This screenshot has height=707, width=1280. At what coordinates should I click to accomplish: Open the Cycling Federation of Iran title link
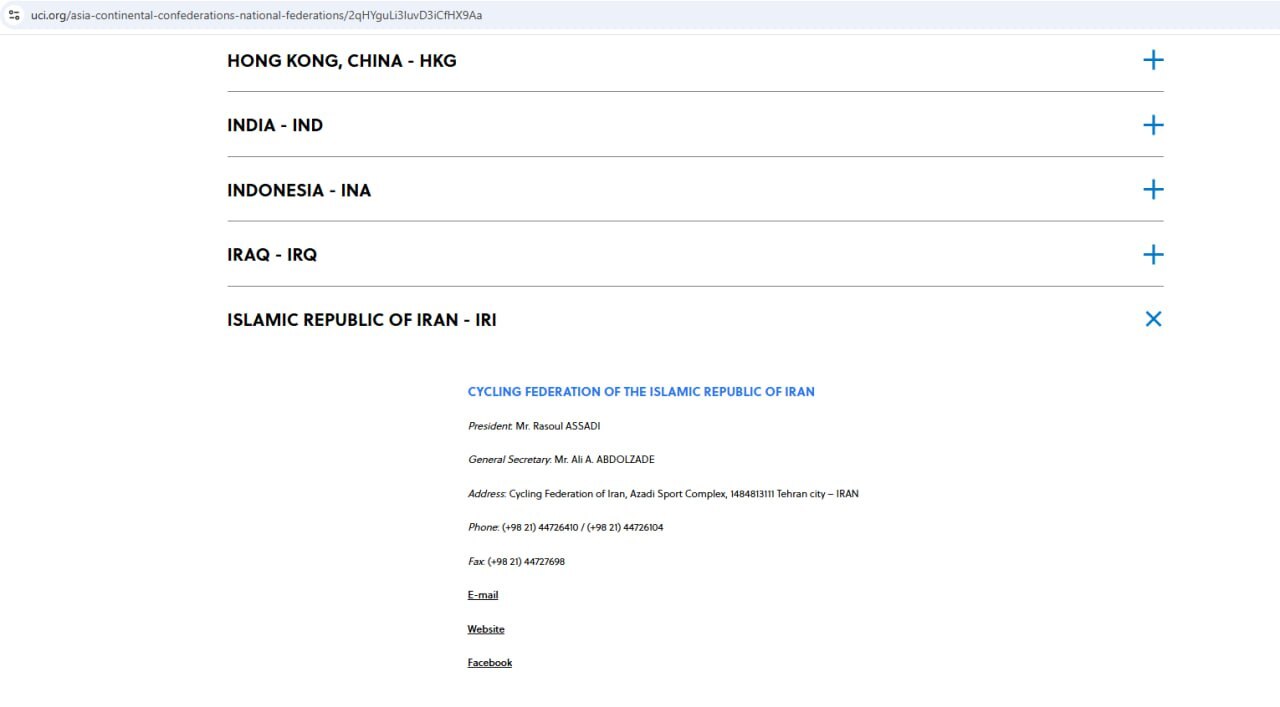(641, 392)
